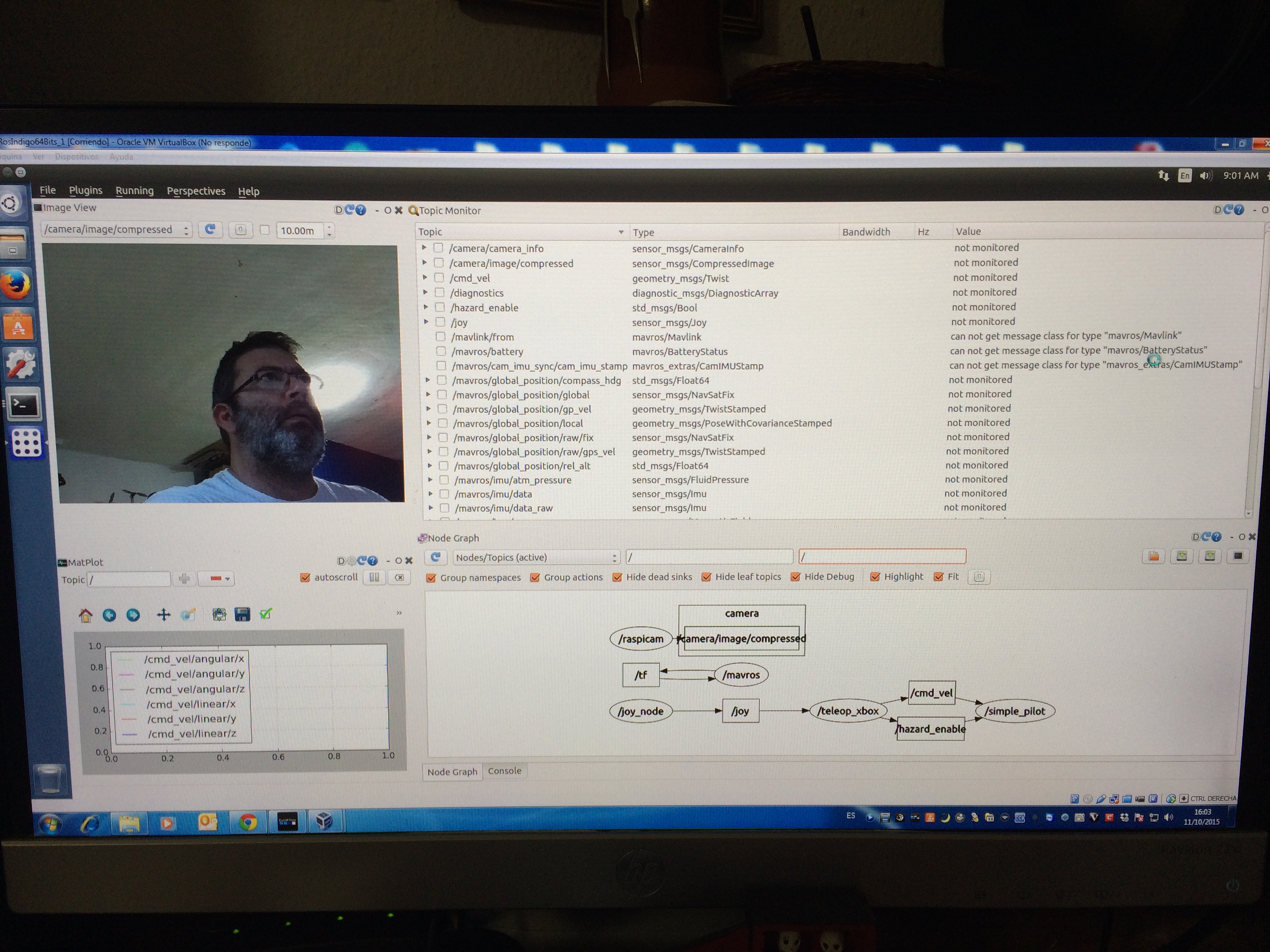
Task: Refresh the Image View topic list
Action: click(210, 229)
